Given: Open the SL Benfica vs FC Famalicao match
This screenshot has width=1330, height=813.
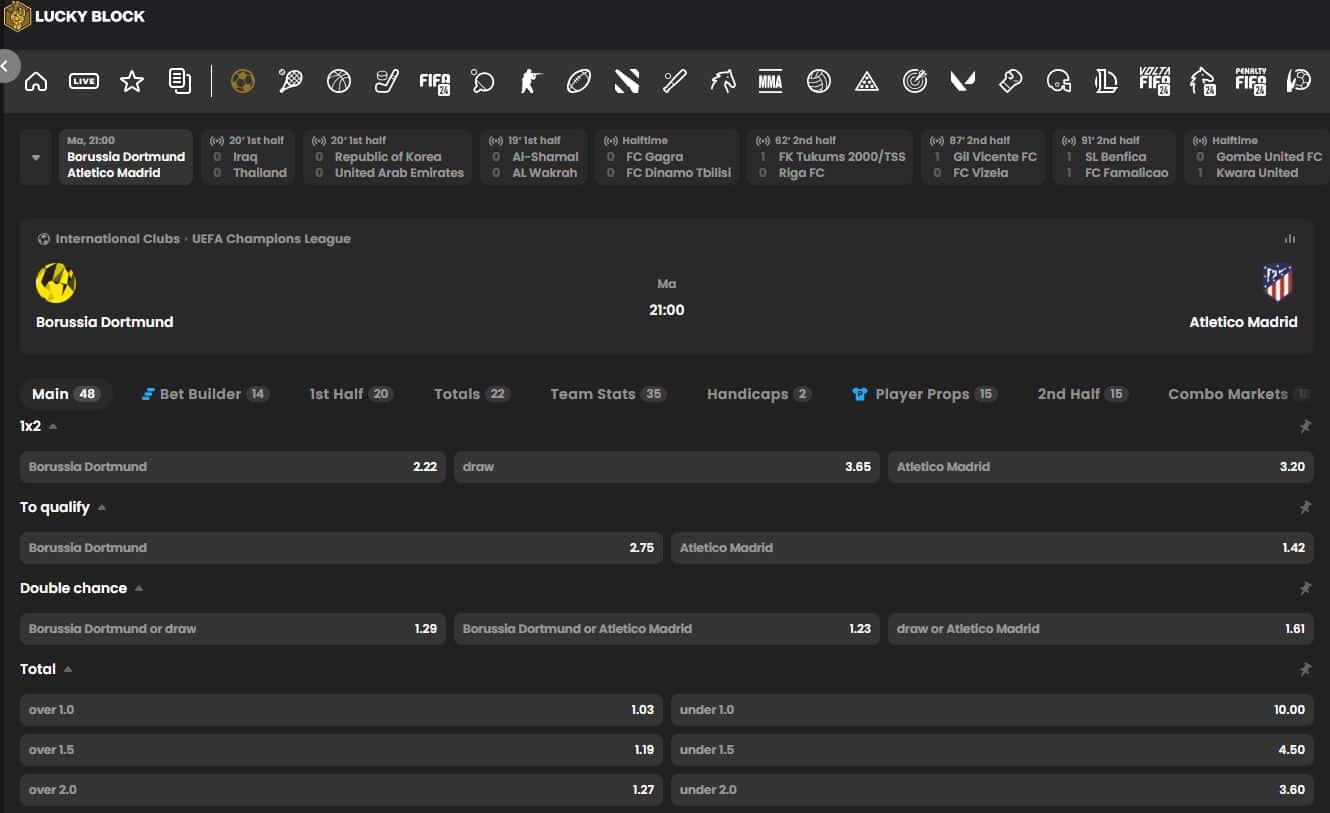Looking at the screenshot, I should [1114, 158].
